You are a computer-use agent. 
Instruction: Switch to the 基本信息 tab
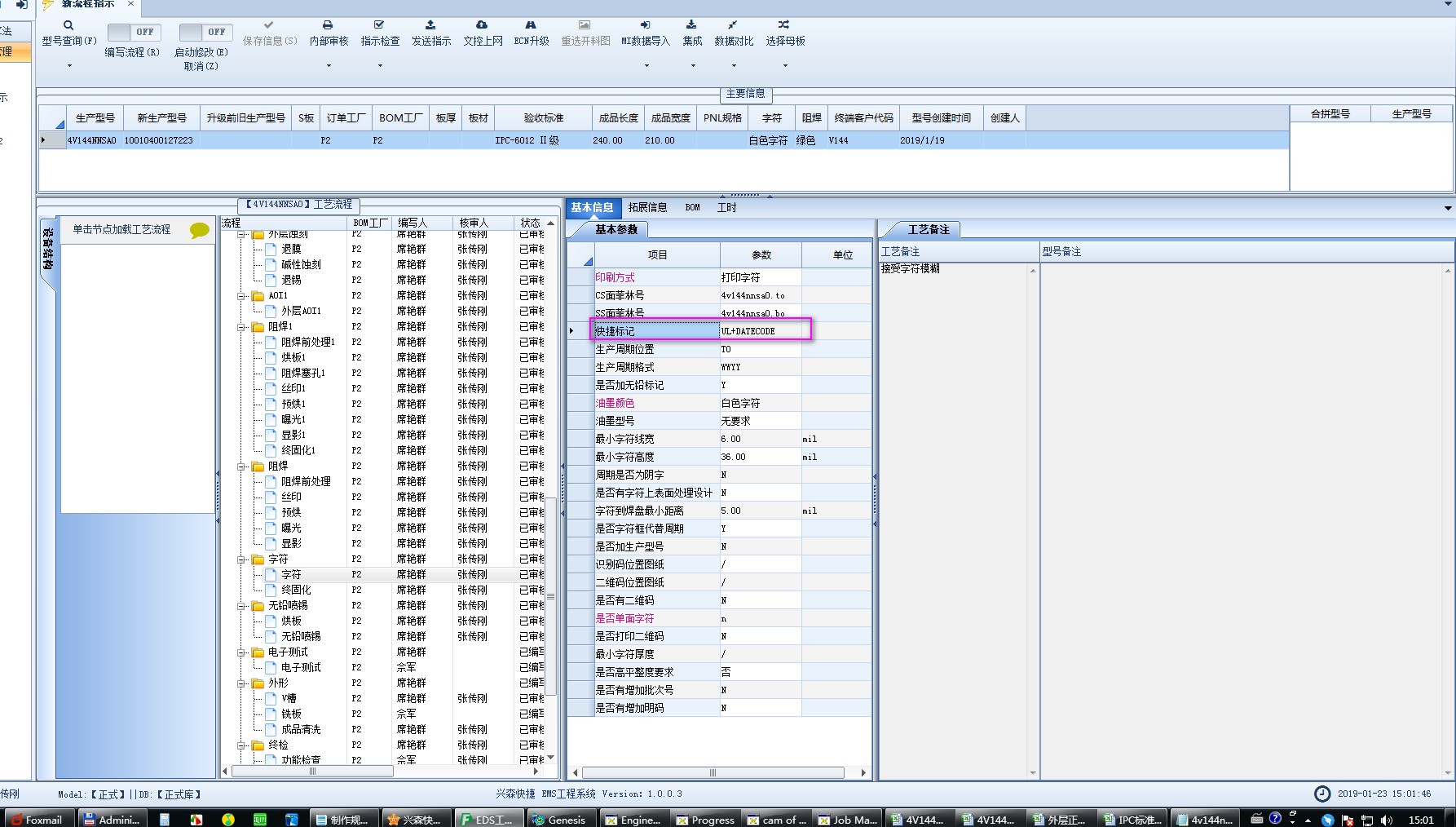pos(592,208)
